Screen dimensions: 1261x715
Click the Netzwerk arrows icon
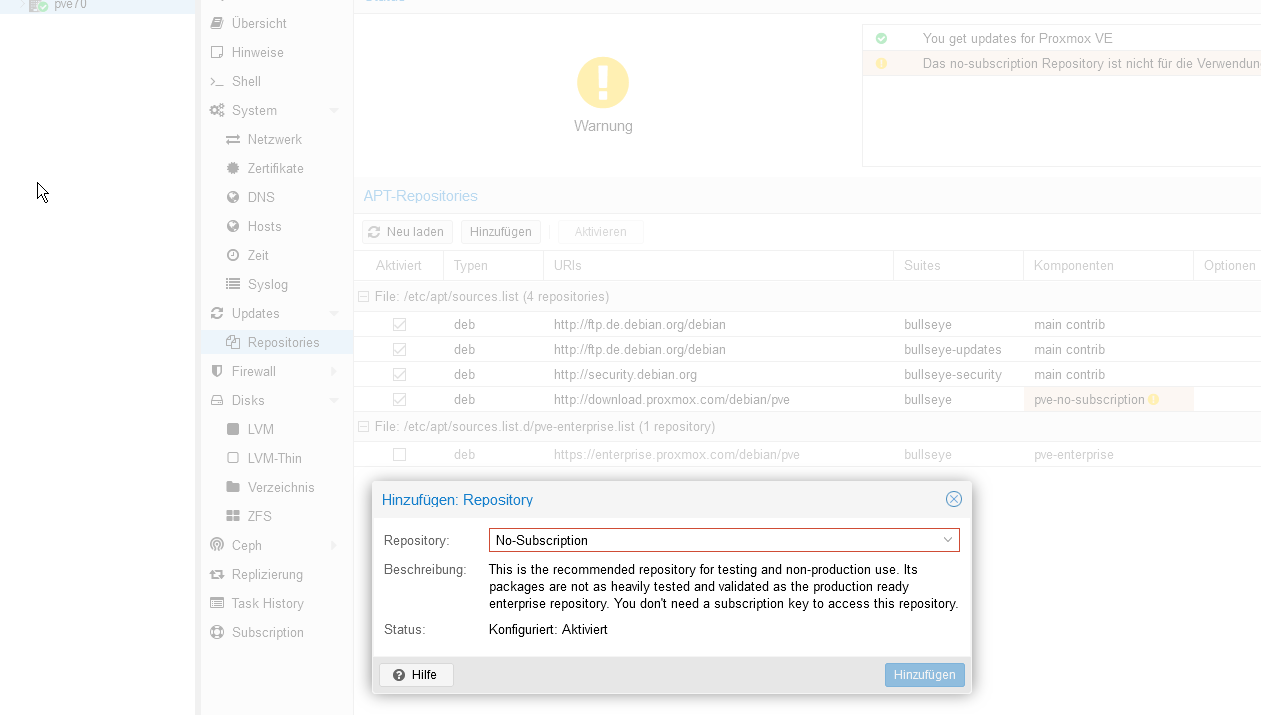[233, 139]
